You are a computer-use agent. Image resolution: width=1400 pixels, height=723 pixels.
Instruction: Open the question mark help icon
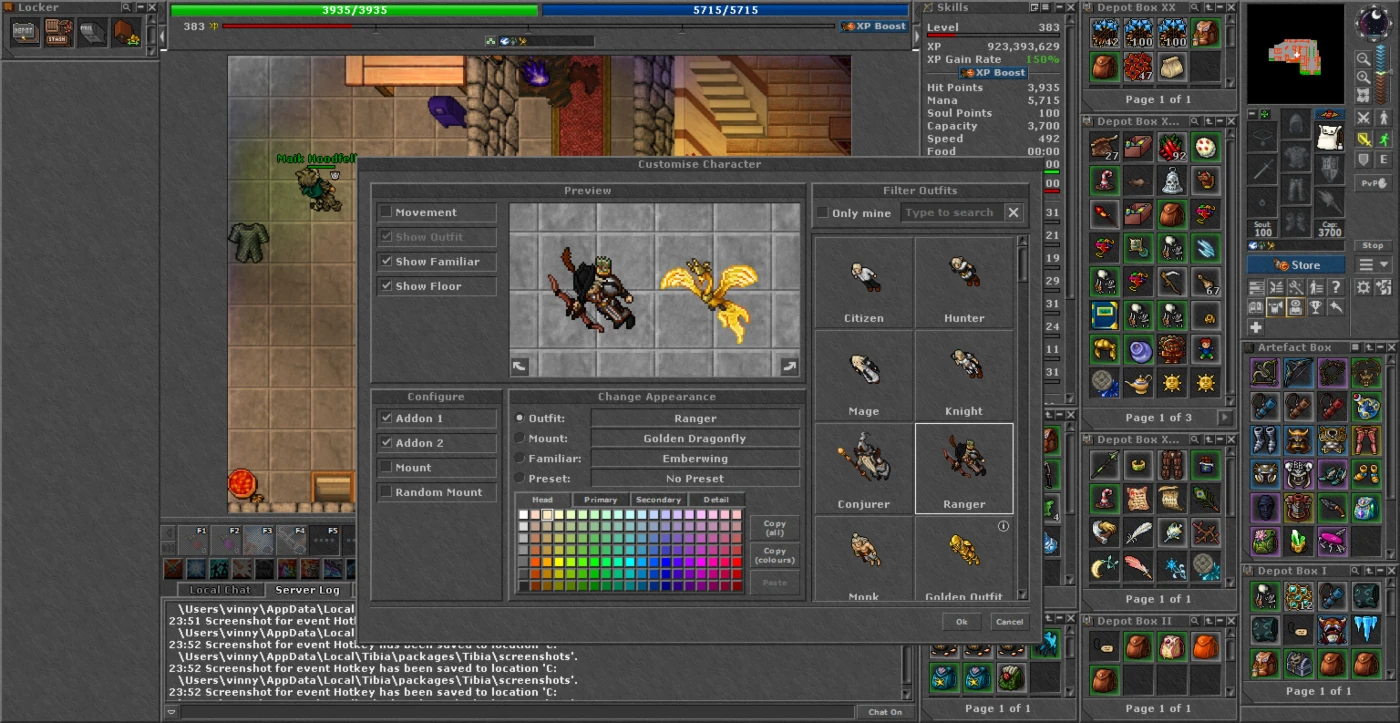click(x=1334, y=287)
